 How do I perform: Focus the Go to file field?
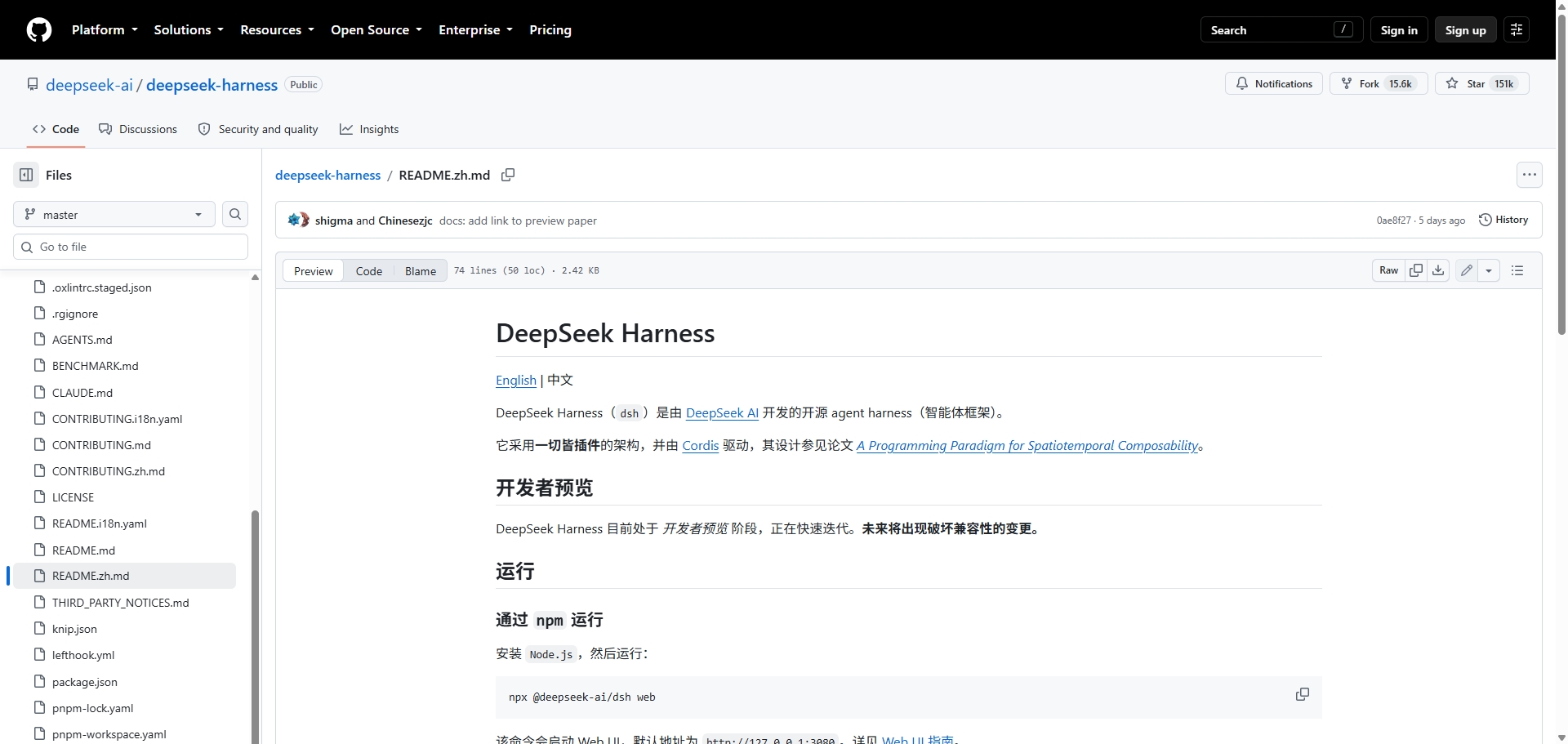coord(131,247)
